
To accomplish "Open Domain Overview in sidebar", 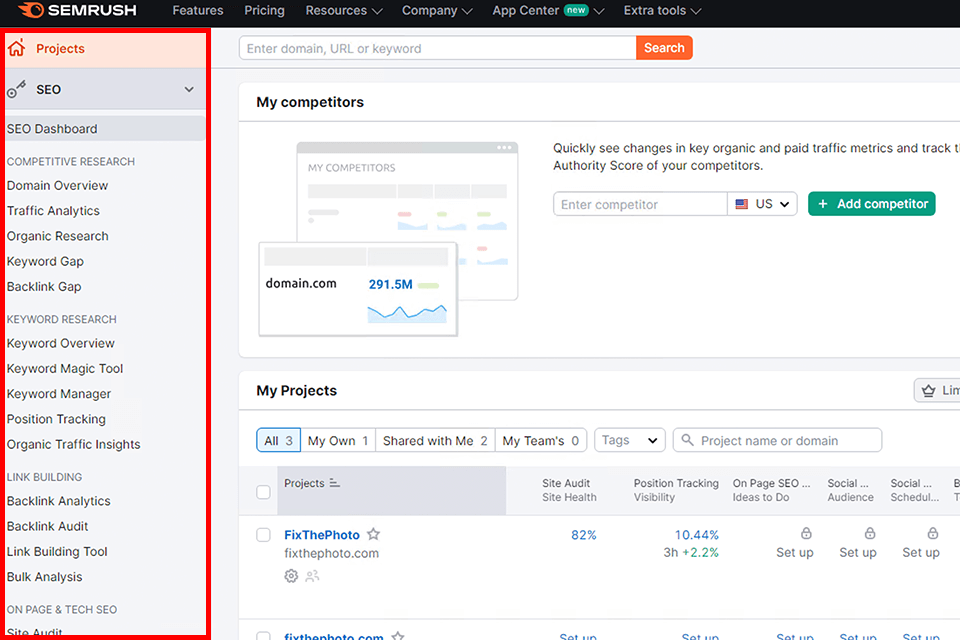I will point(58,185).
